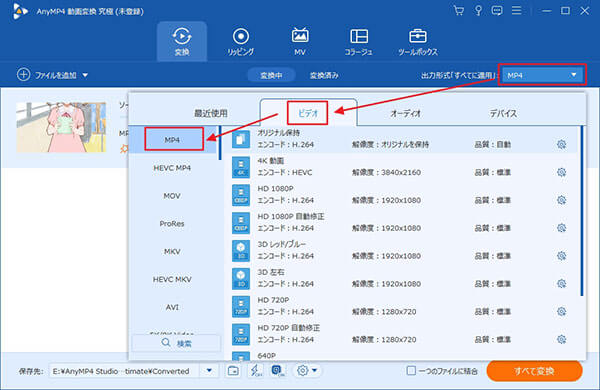Select the 3D 左右 preset icon
This screenshot has width=600, height=390.
(x=241, y=279)
